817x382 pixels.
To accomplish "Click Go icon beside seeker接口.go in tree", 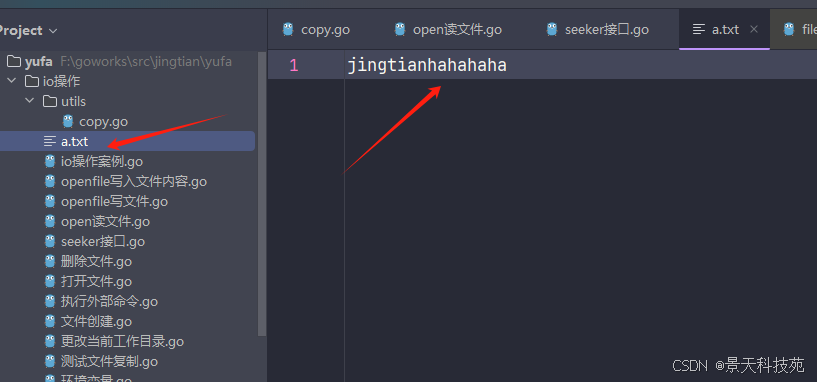I will click(50, 241).
